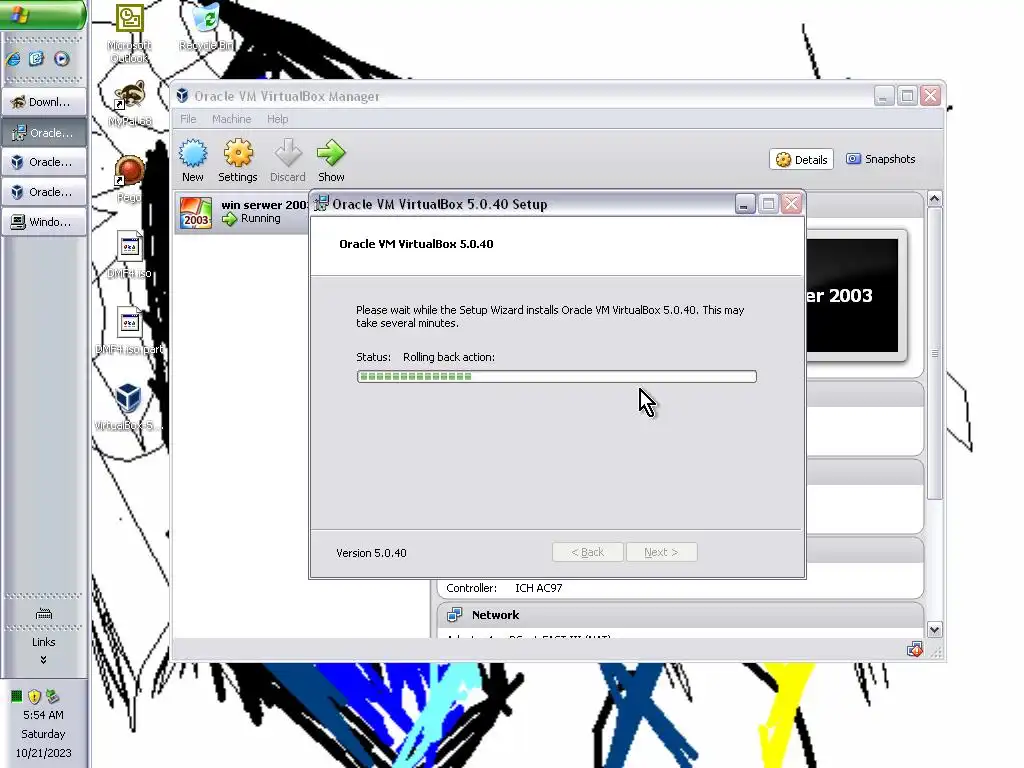Image resolution: width=1024 pixels, height=768 pixels.
Task: Click the Network section header
Action: (x=680, y=615)
